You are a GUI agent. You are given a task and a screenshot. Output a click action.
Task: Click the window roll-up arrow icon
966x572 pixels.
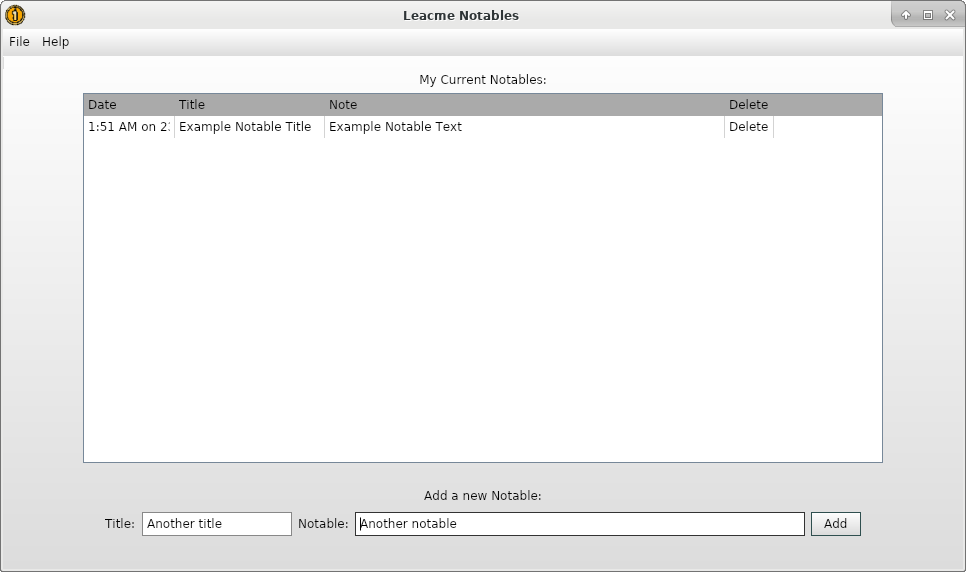(x=906, y=15)
